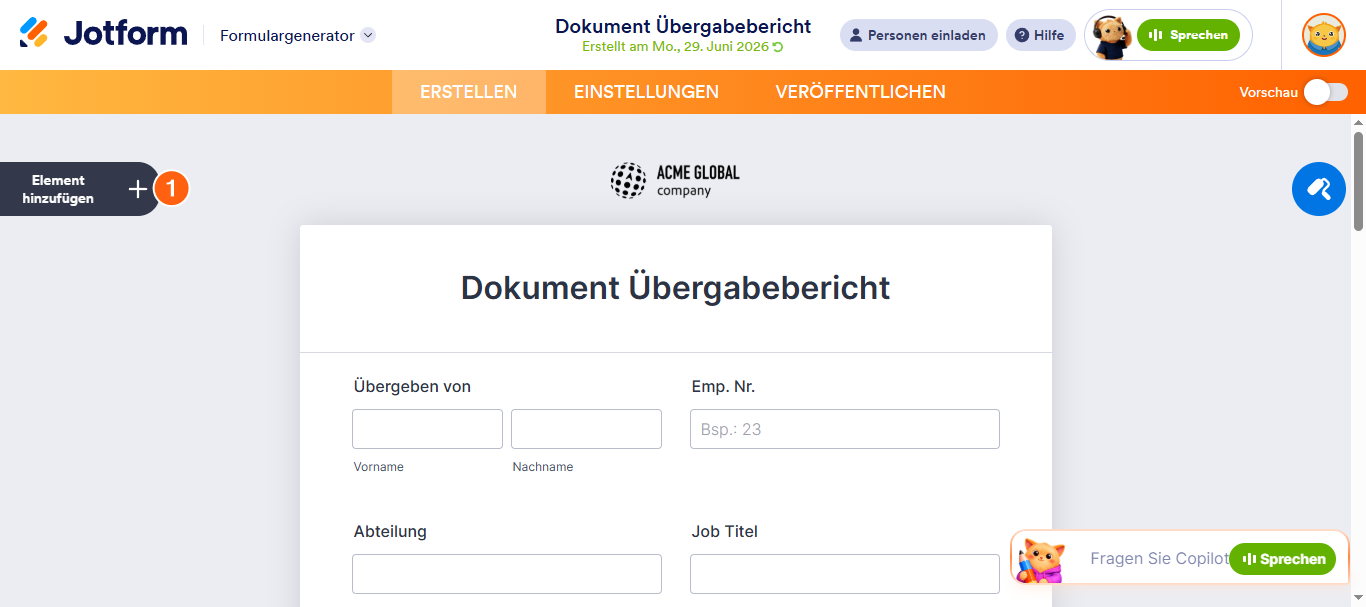This screenshot has height=607, width=1366.
Task: Switch to the ERSTELLEN tab
Action: click(468, 92)
